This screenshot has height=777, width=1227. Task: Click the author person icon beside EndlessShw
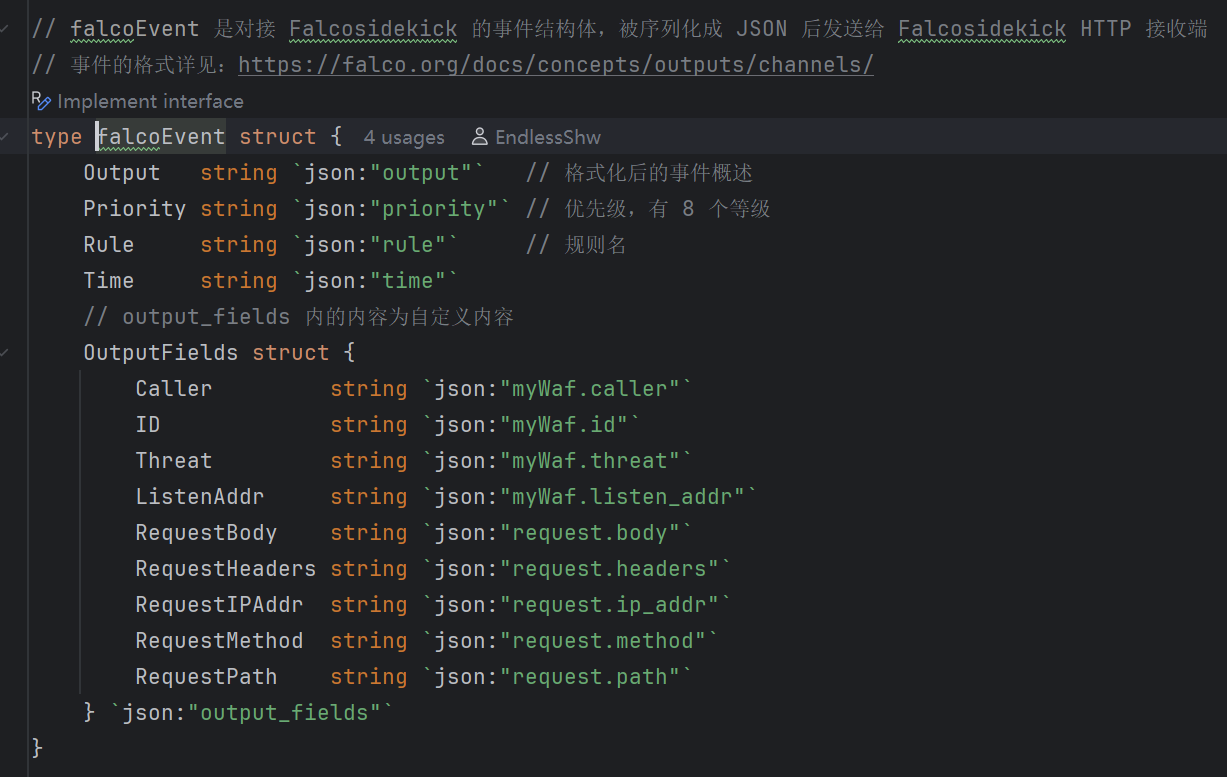[x=480, y=137]
